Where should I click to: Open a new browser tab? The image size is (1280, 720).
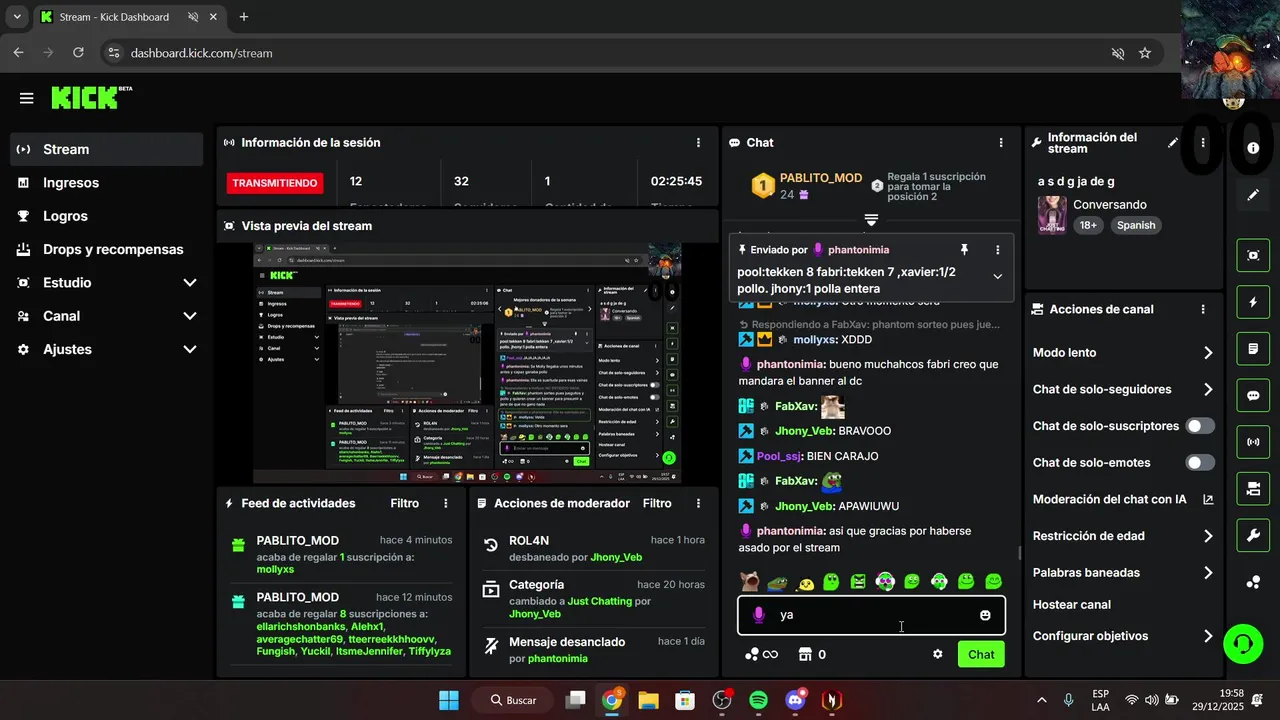tap(243, 17)
